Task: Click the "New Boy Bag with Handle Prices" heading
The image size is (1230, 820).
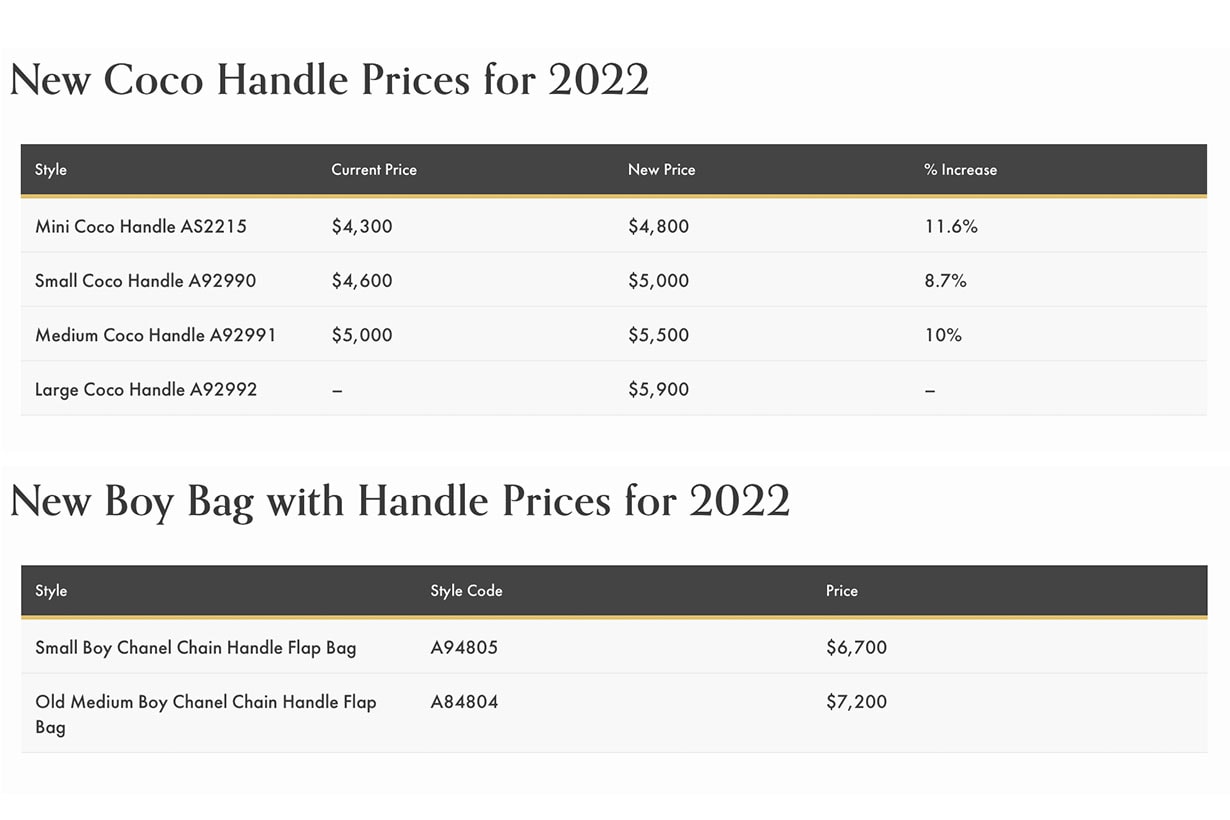Action: pyautogui.click(x=400, y=500)
